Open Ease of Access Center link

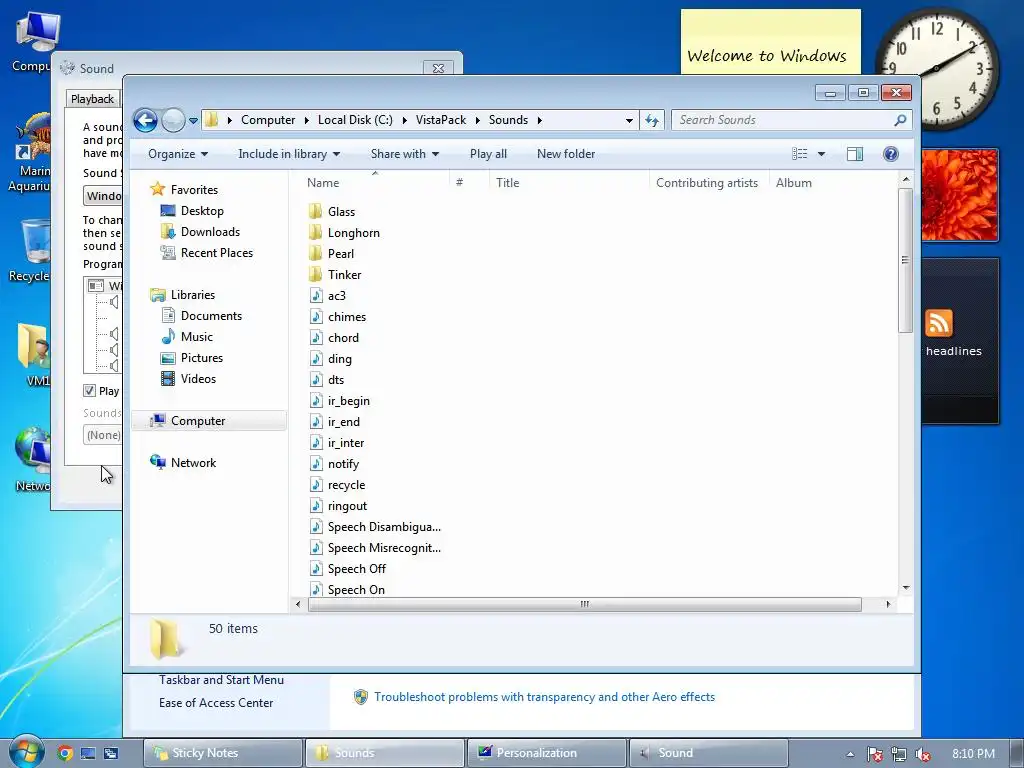click(x=216, y=703)
